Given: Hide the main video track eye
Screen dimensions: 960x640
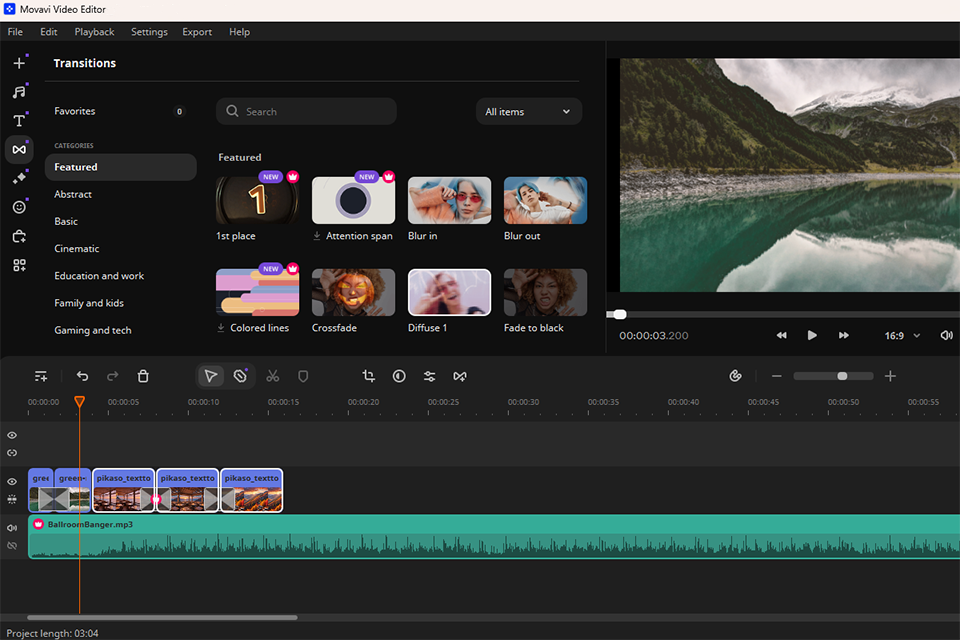Looking at the screenshot, I should point(12,481).
